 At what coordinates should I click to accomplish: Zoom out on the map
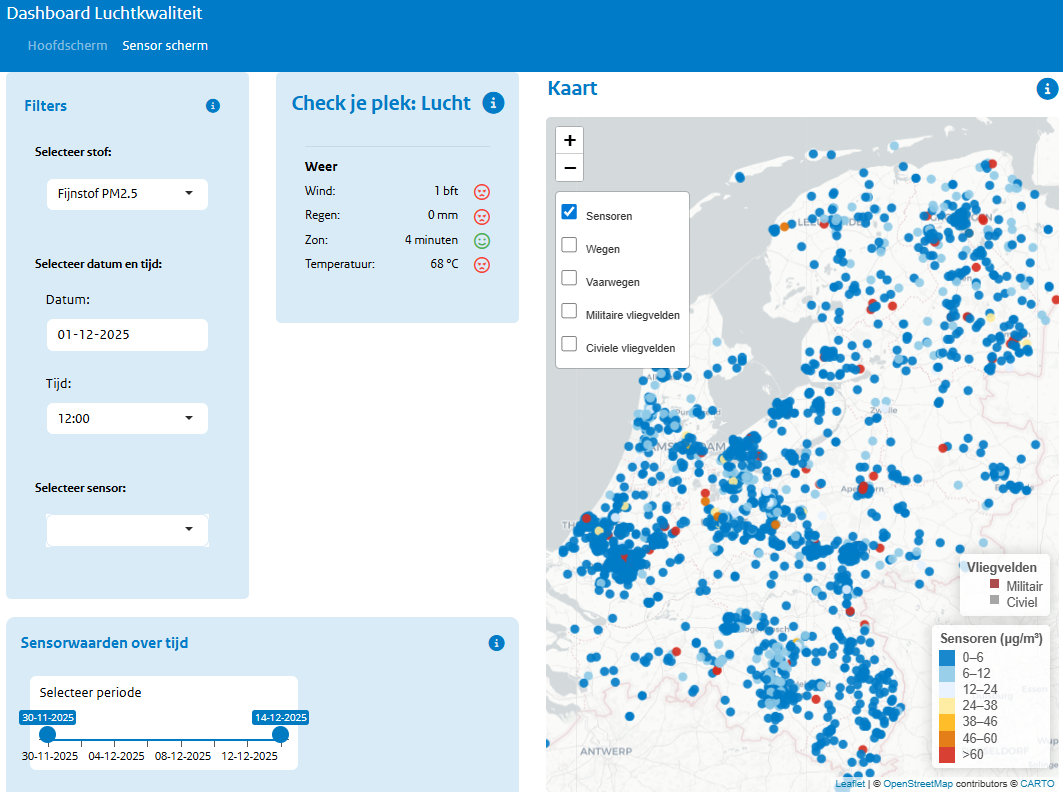tap(569, 167)
